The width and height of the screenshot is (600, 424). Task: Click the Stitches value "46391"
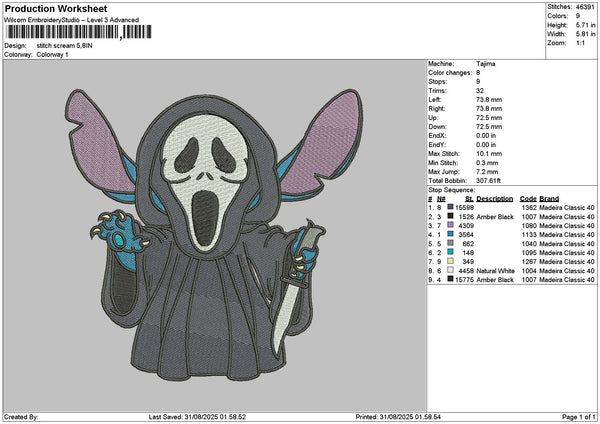click(585, 7)
